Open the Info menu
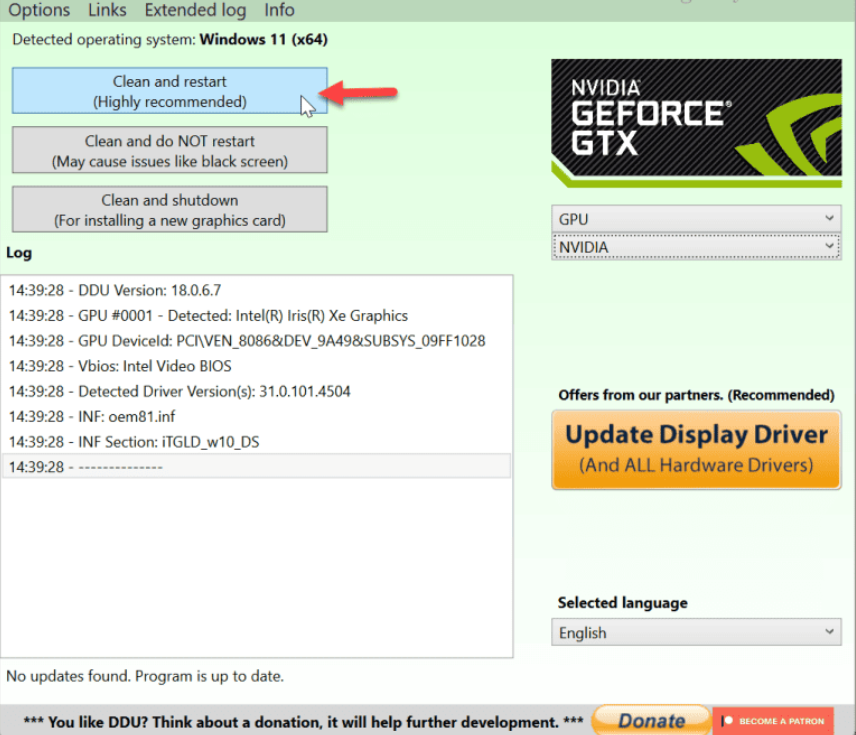The height and width of the screenshot is (735, 856). pos(279,10)
